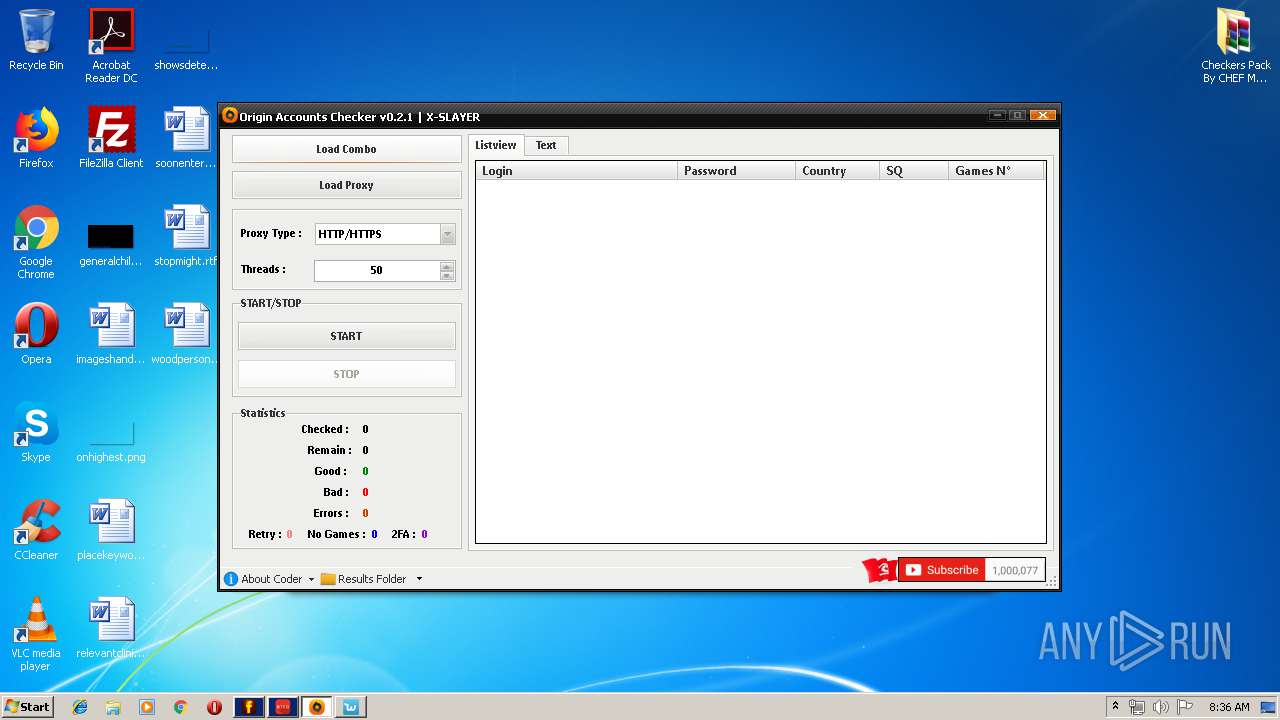Open the About Coder menu
1280x720 pixels.
271,579
